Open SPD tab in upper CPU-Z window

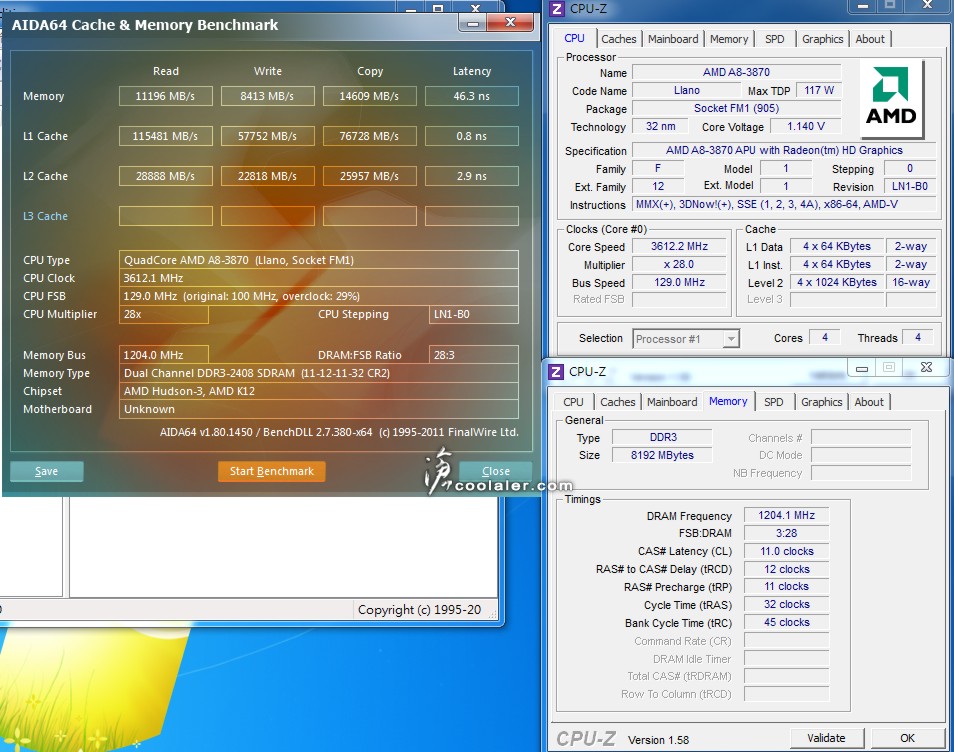(775, 39)
